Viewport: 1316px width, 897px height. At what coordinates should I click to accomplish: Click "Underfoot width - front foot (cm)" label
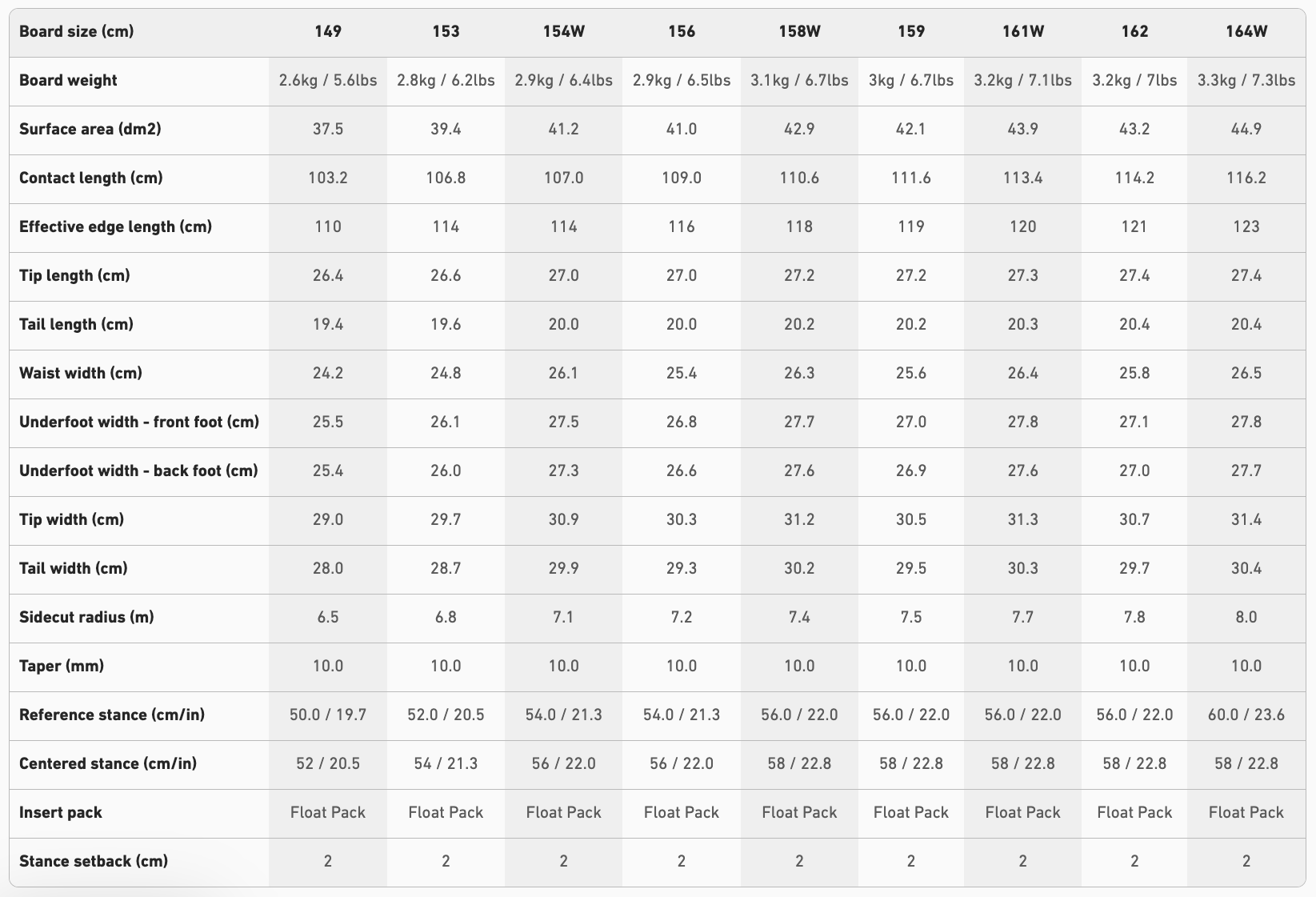pyautogui.click(x=139, y=422)
